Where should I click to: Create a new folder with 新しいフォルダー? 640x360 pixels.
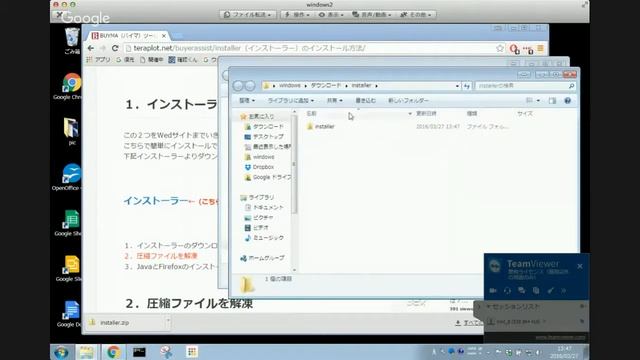pyautogui.click(x=408, y=100)
